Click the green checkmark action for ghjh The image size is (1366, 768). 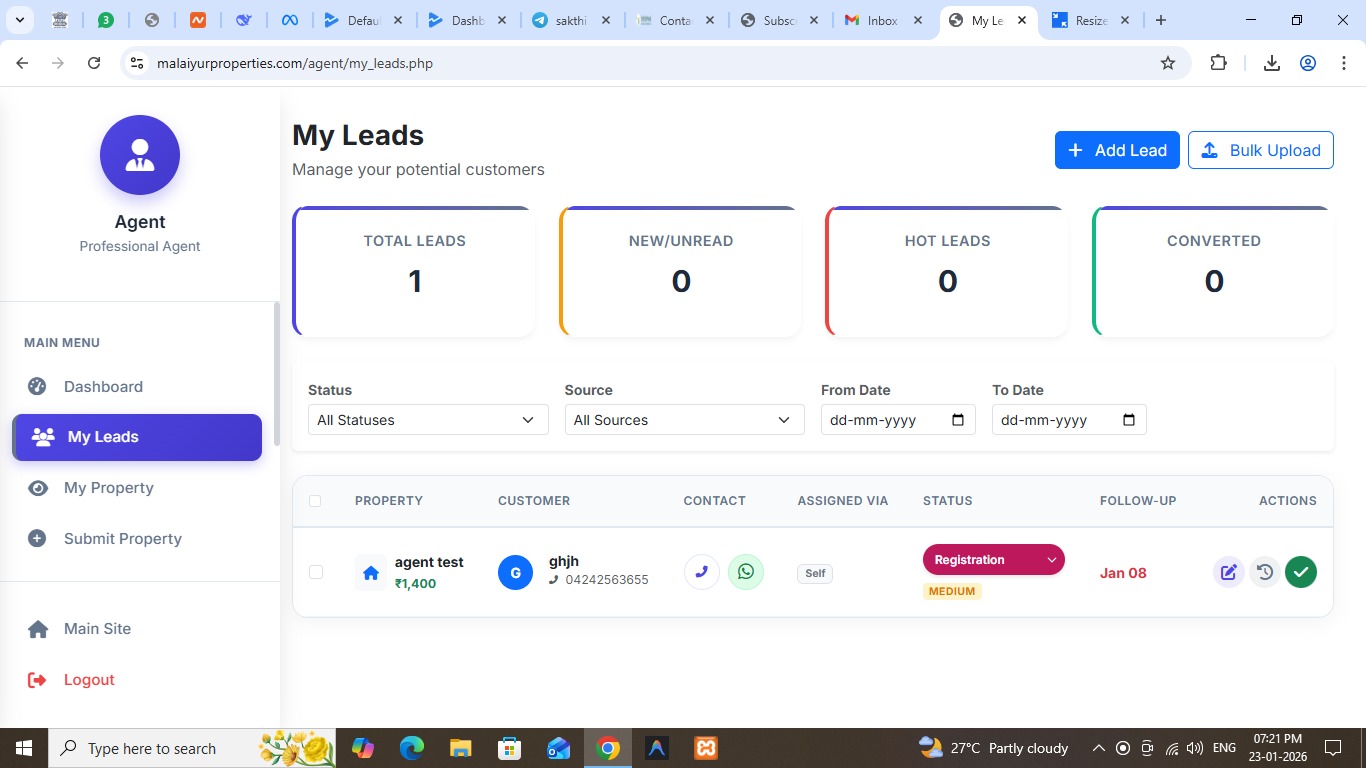1301,572
